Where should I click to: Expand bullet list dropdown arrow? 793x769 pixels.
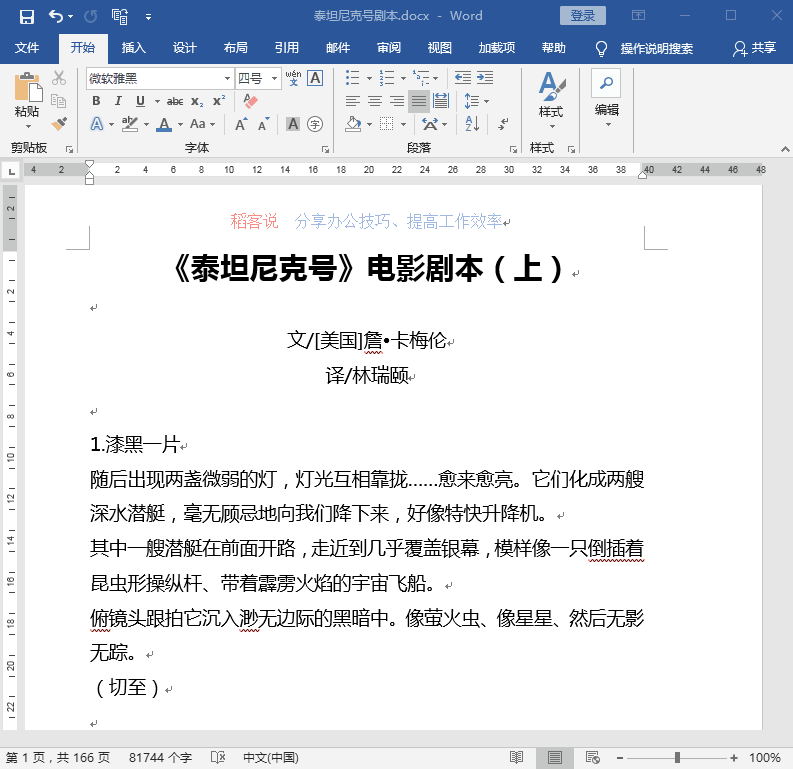[369, 78]
